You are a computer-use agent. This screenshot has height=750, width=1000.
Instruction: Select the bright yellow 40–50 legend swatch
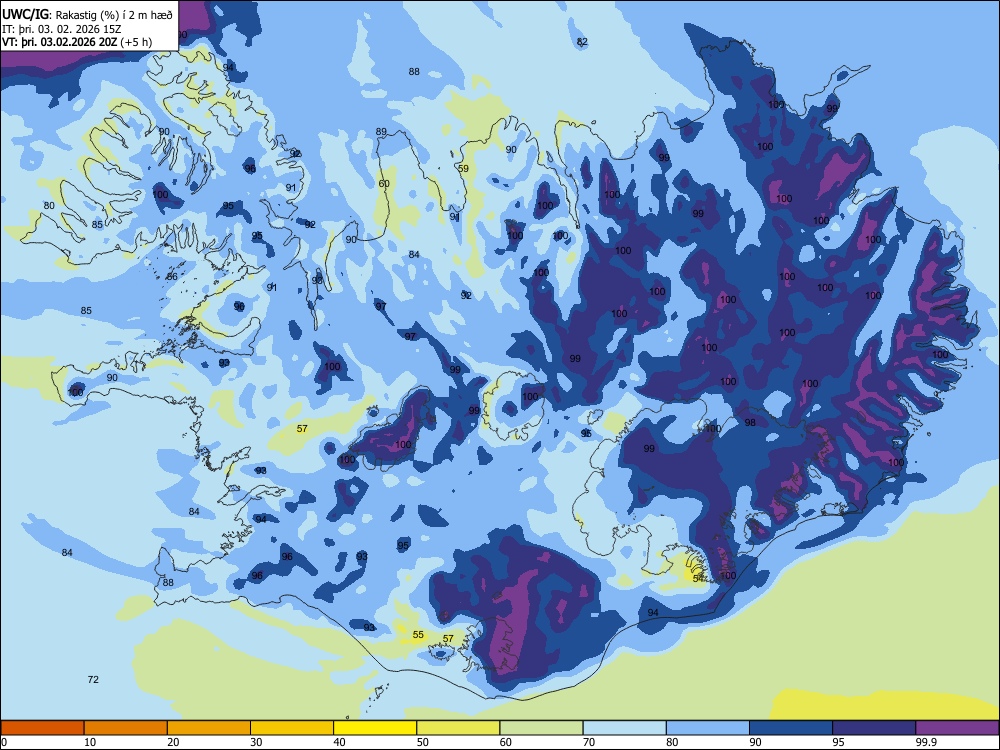point(375,728)
